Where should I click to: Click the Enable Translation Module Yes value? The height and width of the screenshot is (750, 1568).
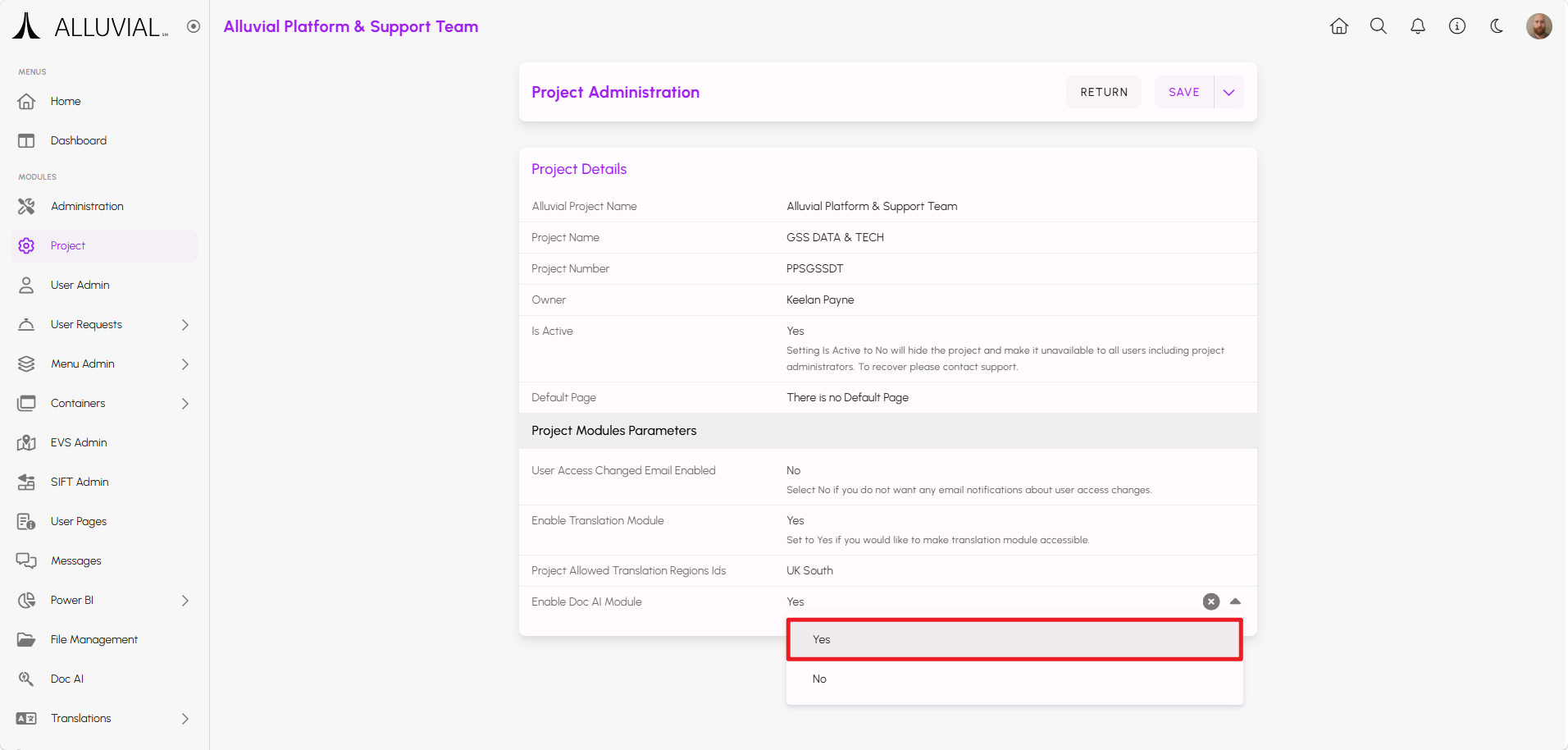[x=795, y=521]
